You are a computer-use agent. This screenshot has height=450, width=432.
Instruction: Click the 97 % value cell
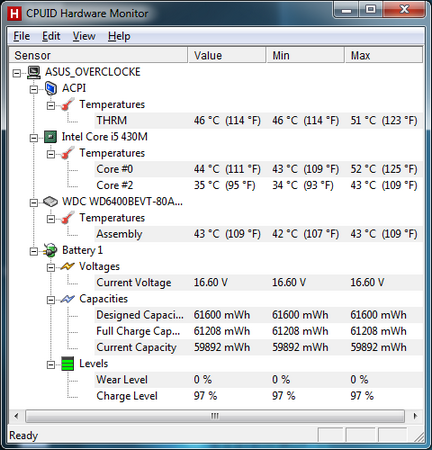[x=205, y=396]
